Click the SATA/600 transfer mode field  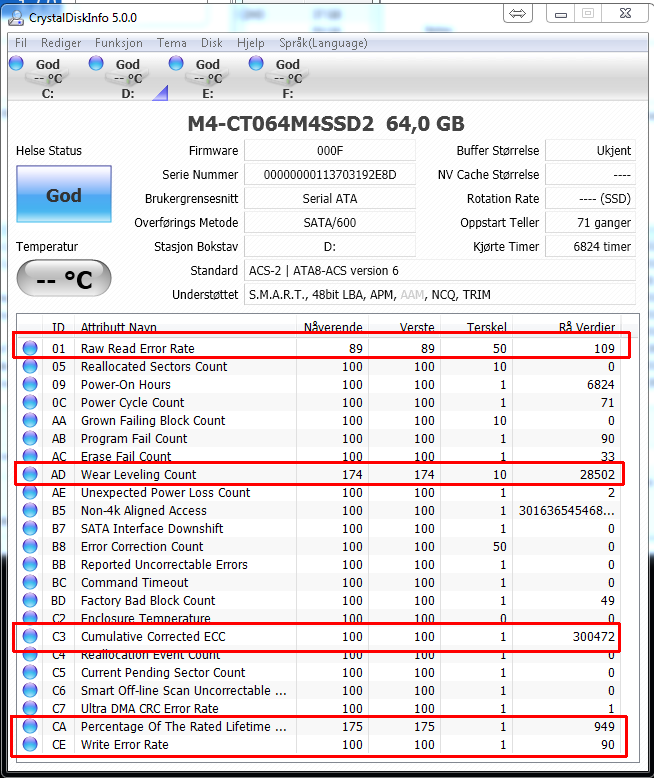330,222
